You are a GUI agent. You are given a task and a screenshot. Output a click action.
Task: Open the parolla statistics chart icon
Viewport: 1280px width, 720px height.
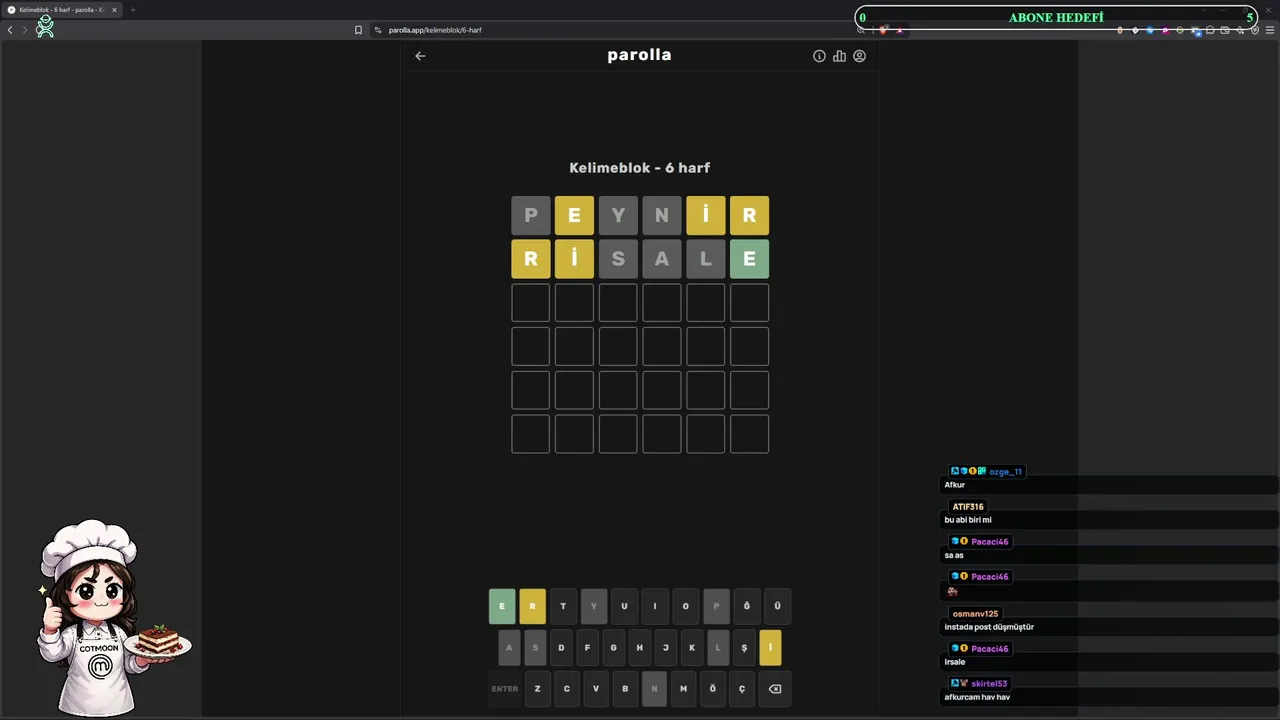(x=839, y=56)
